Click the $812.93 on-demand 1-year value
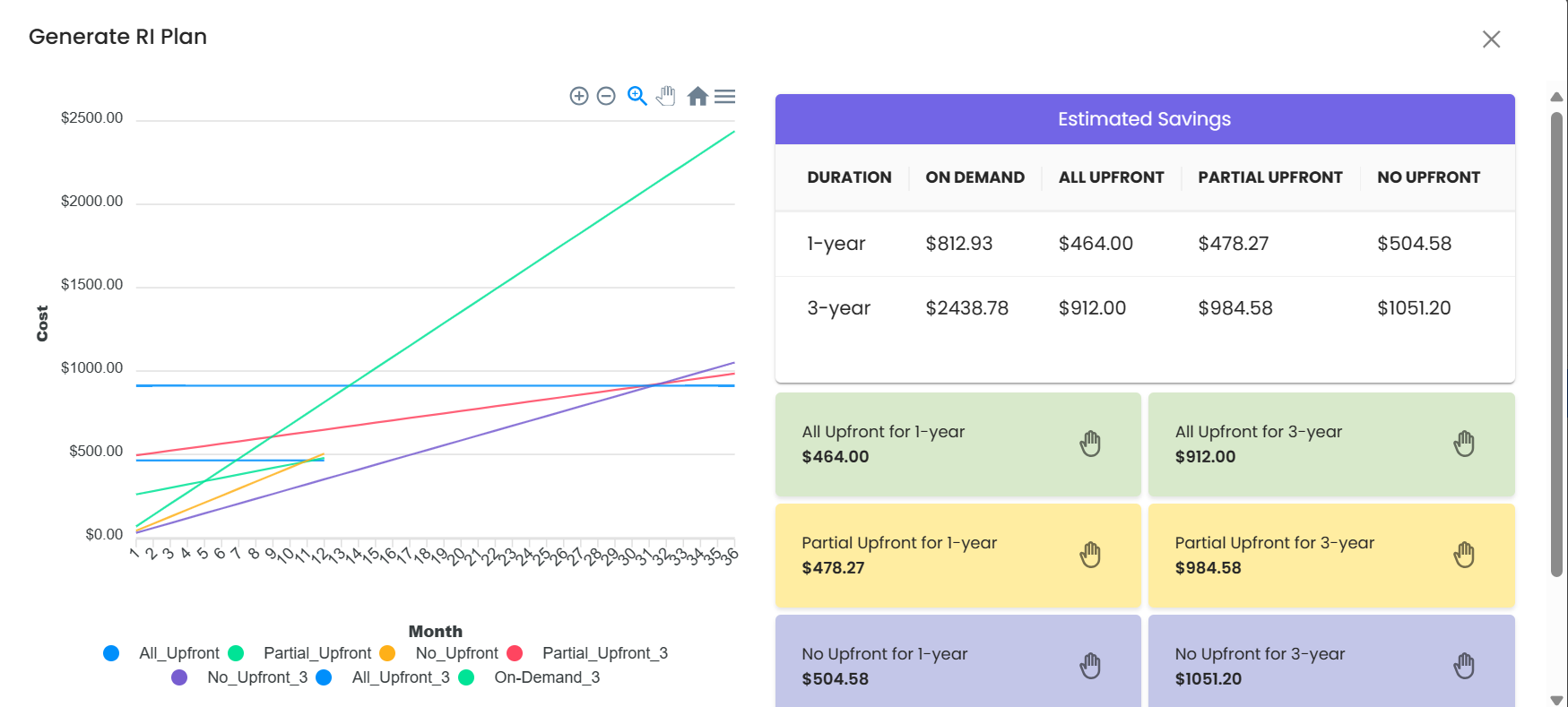 959,244
